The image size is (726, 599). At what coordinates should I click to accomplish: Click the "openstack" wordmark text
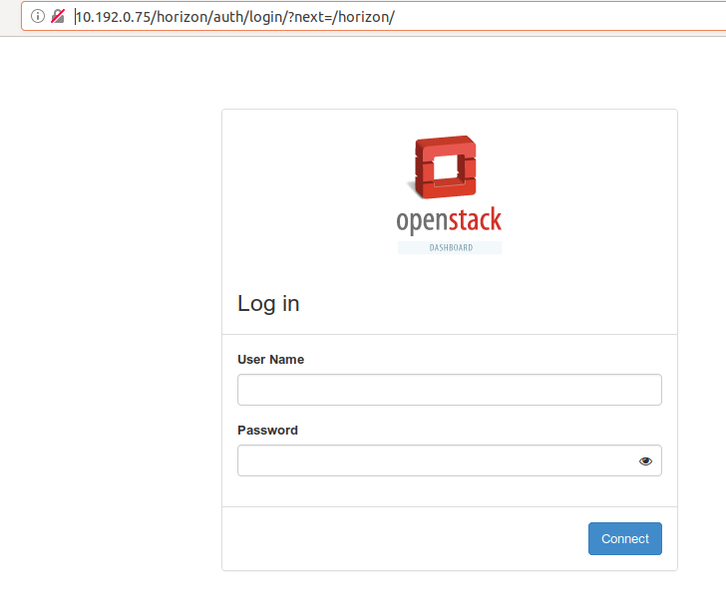tap(449, 220)
